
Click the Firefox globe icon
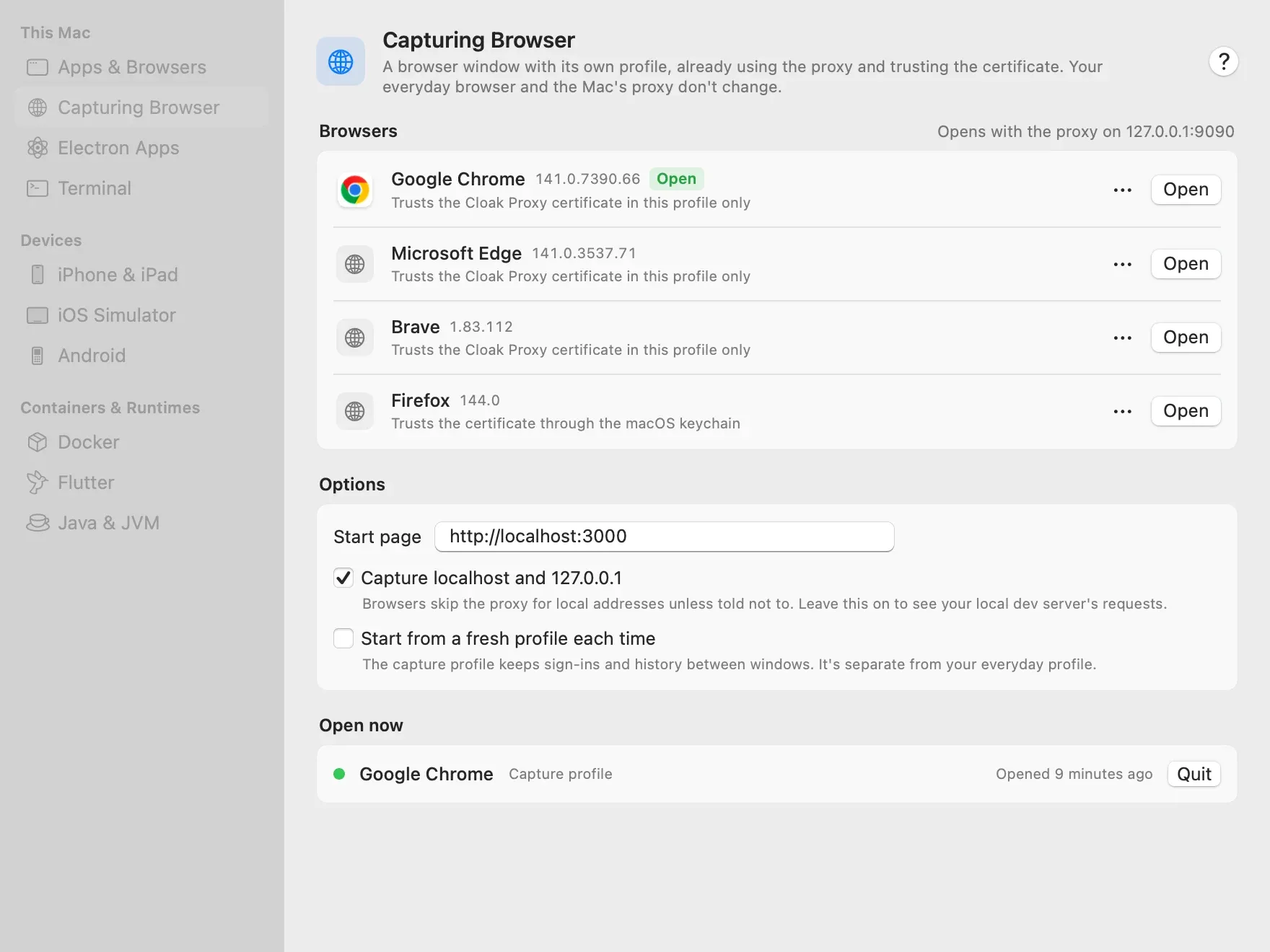coord(355,411)
